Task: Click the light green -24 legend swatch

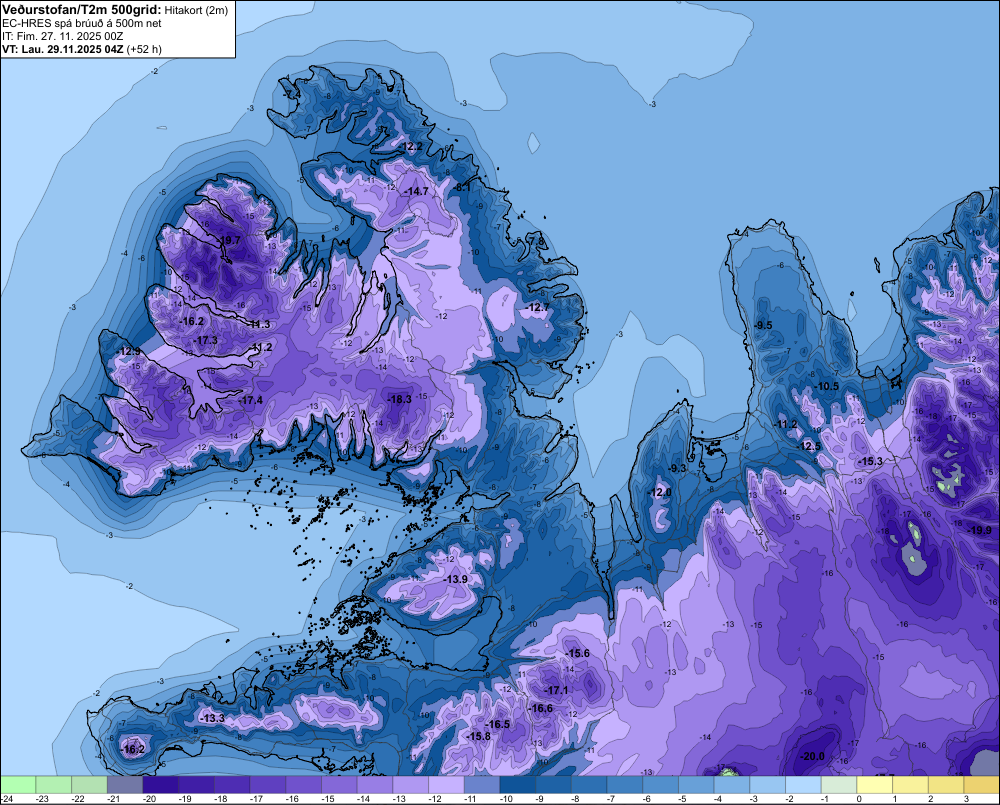Action: coord(18,784)
